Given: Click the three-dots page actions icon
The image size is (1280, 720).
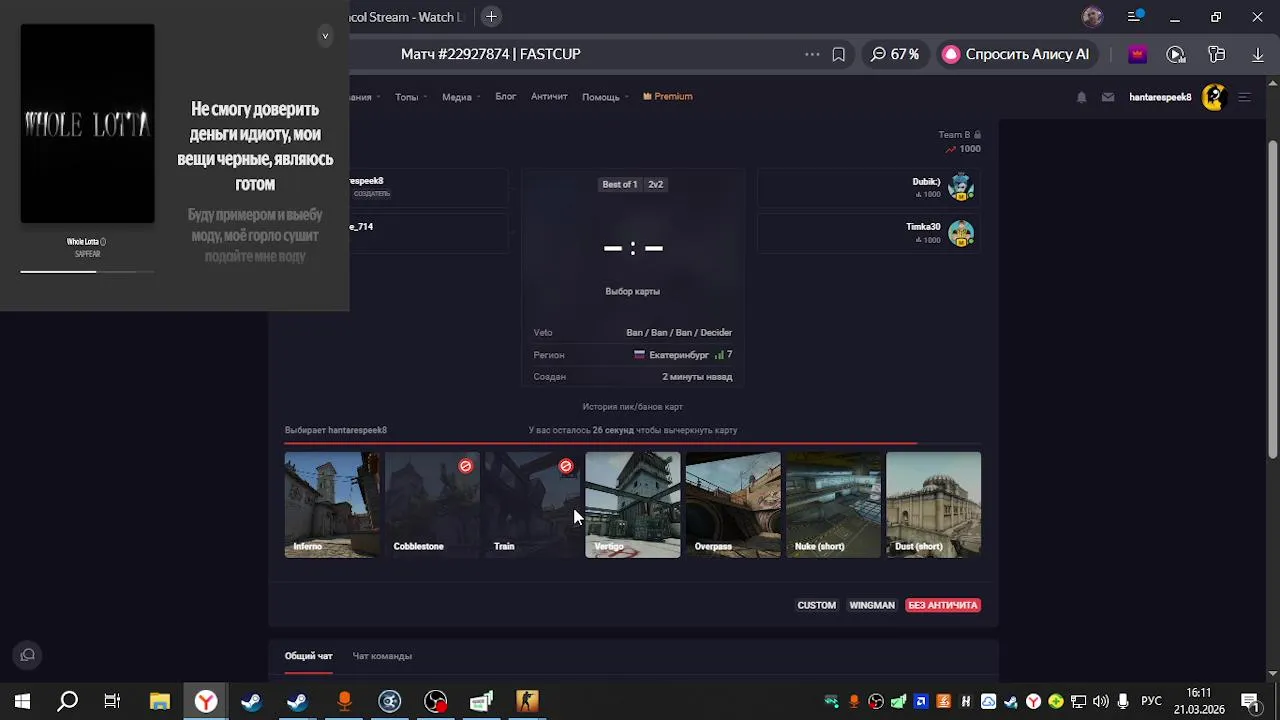Looking at the screenshot, I should [x=812, y=54].
